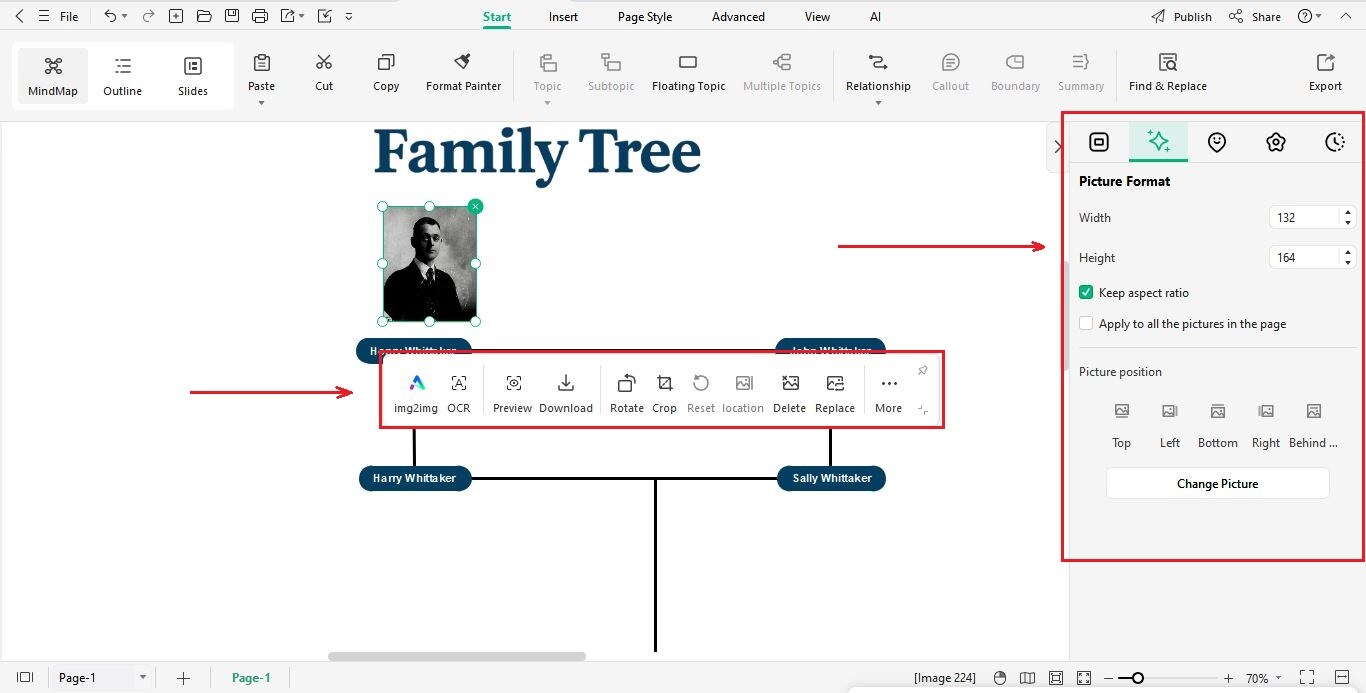This screenshot has width=1366, height=693.
Task: Replace the picture via floating toolbar
Action: point(835,393)
